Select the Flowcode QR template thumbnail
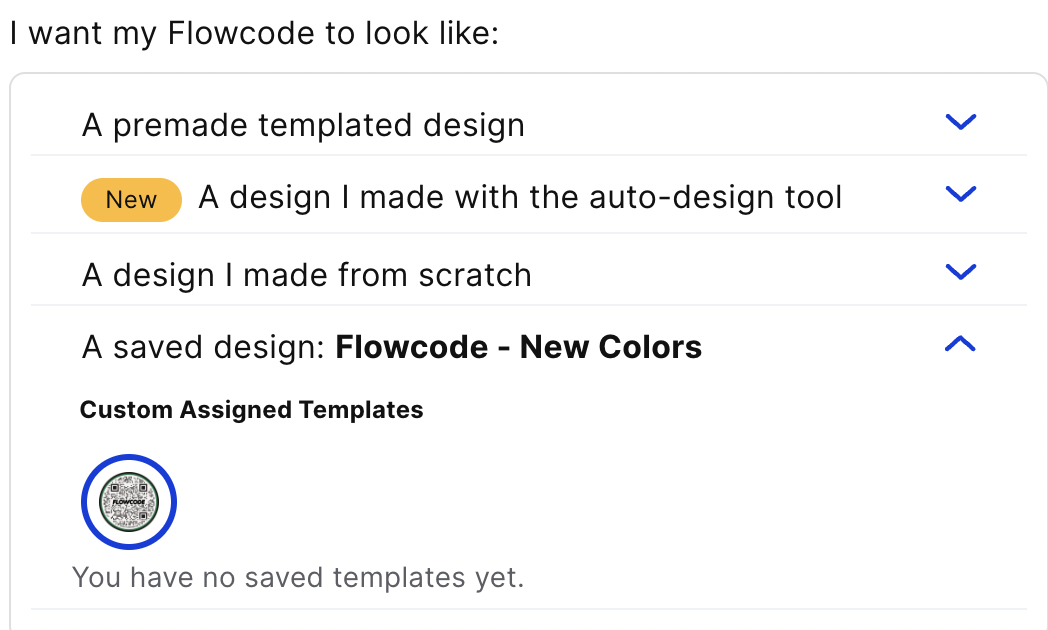Screen dimensions: 1048x630 [129, 502]
